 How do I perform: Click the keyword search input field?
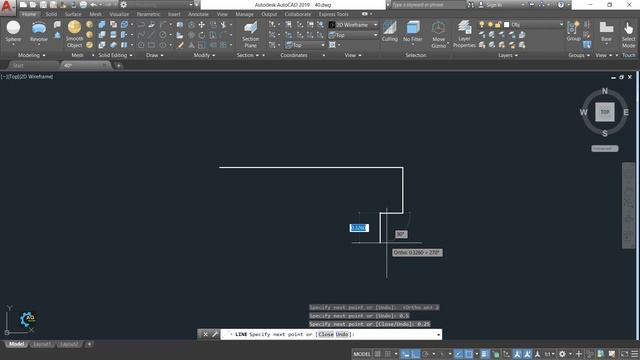(x=429, y=5)
